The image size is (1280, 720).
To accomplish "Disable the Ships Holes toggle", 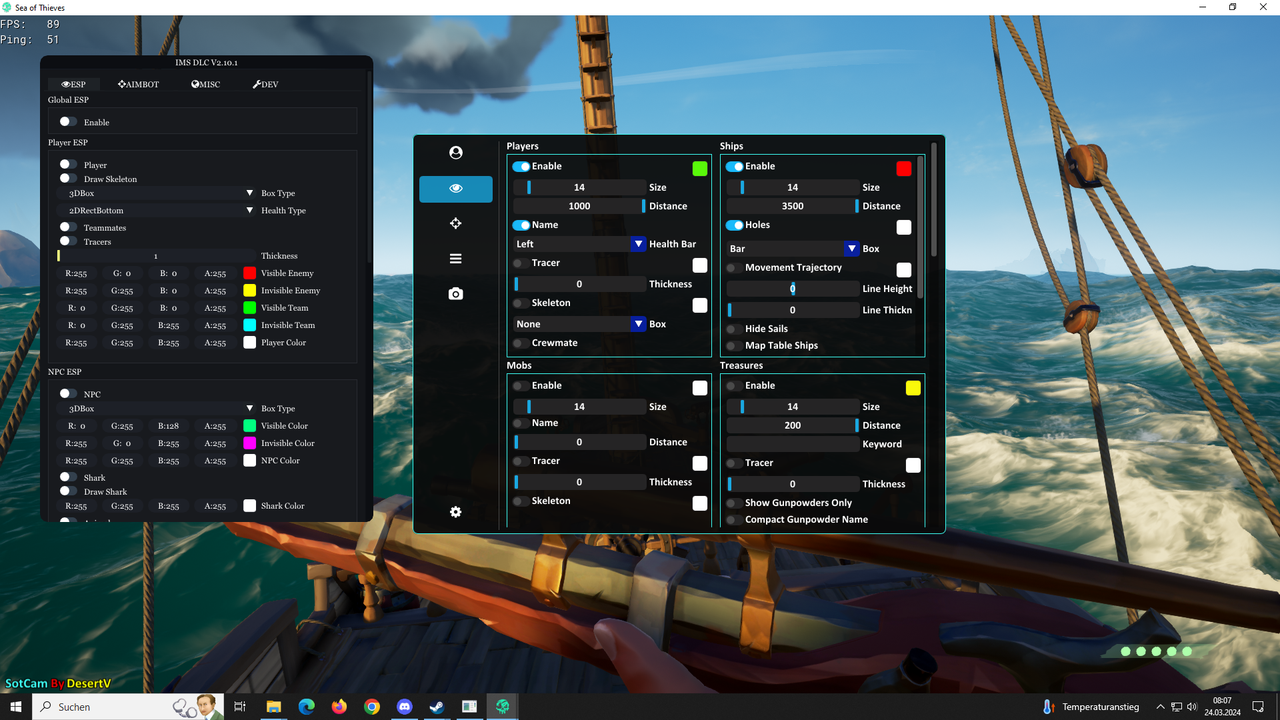I will coord(734,225).
